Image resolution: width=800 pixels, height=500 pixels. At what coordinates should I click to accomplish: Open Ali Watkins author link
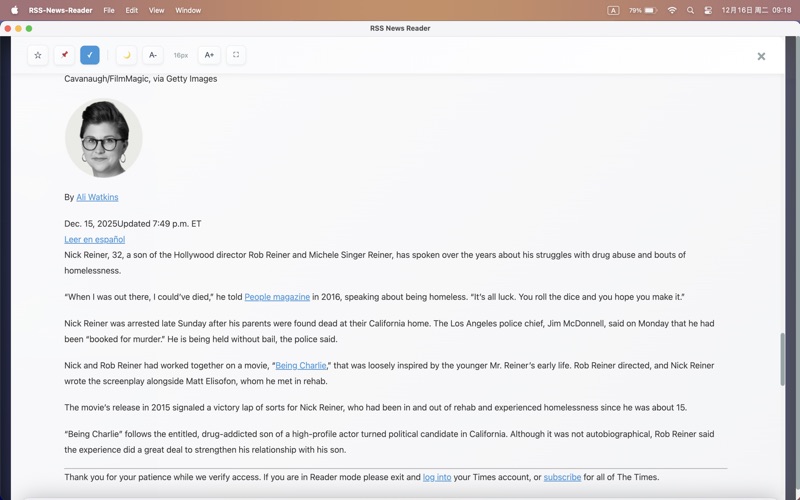tap(97, 197)
